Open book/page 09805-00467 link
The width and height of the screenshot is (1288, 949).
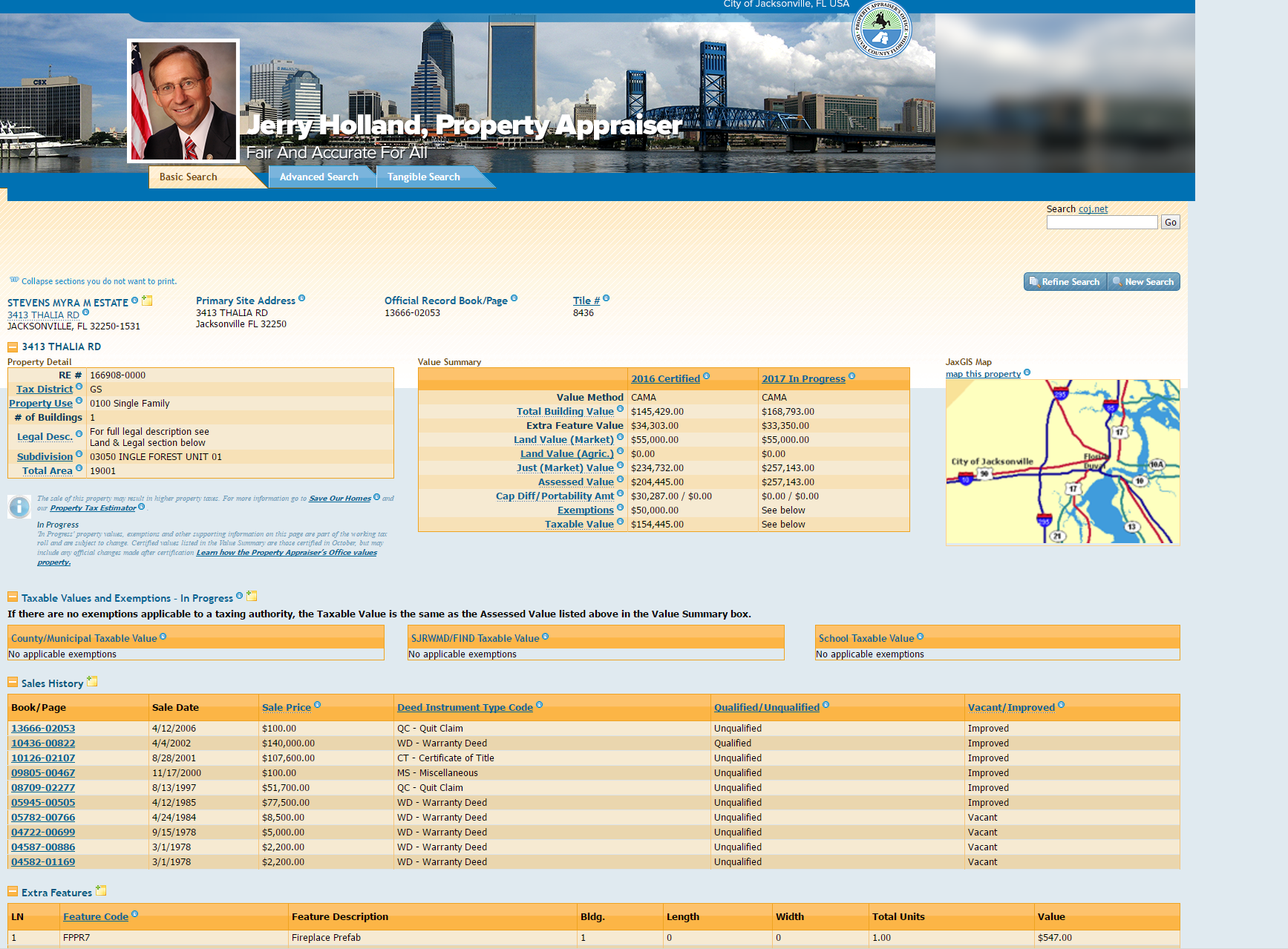[43, 773]
